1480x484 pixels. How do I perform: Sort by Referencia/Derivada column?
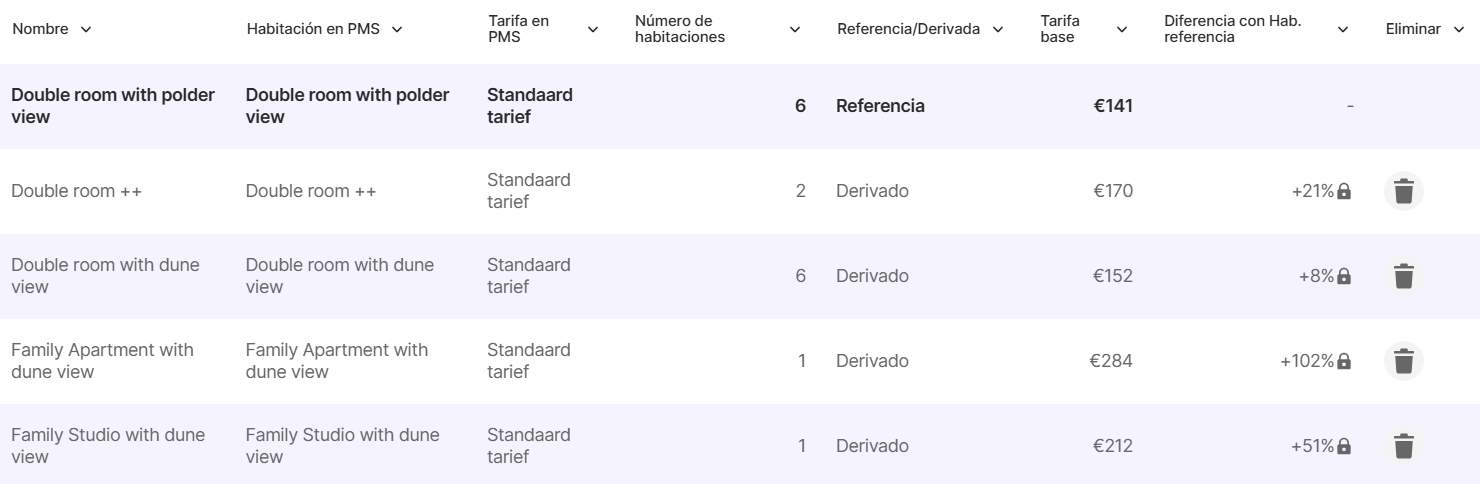pyautogui.click(x=997, y=29)
